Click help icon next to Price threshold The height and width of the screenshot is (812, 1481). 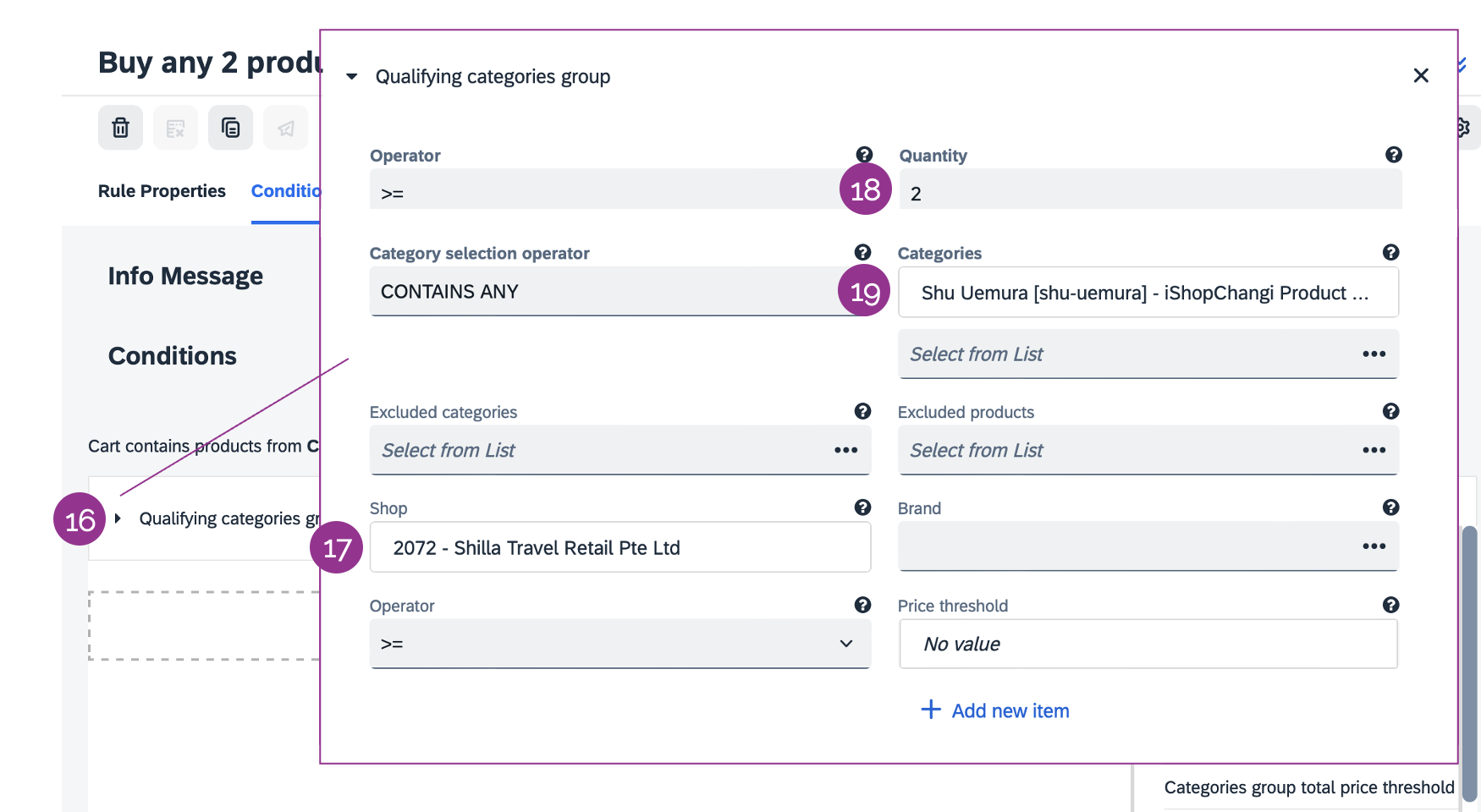(1390, 605)
